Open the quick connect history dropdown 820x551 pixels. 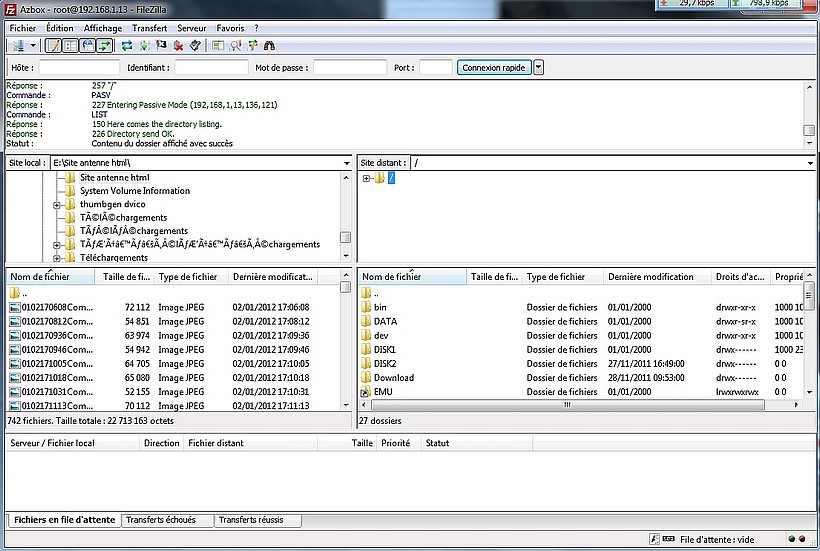(539, 68)
